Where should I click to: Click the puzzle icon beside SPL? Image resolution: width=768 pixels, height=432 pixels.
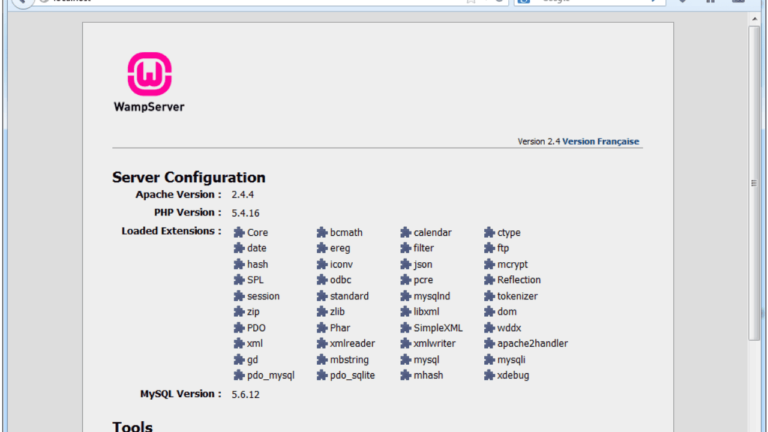pyautogui.click(x=239, y=280)
